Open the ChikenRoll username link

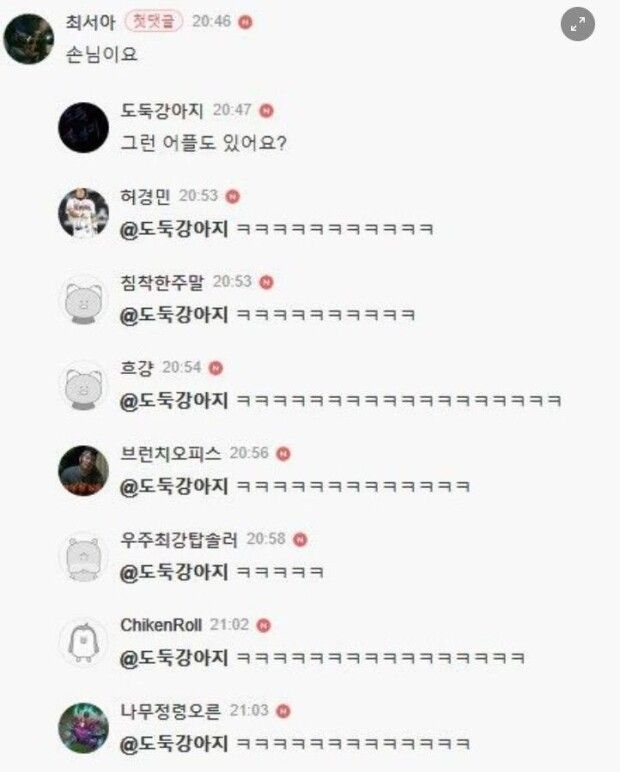point(161,625)
